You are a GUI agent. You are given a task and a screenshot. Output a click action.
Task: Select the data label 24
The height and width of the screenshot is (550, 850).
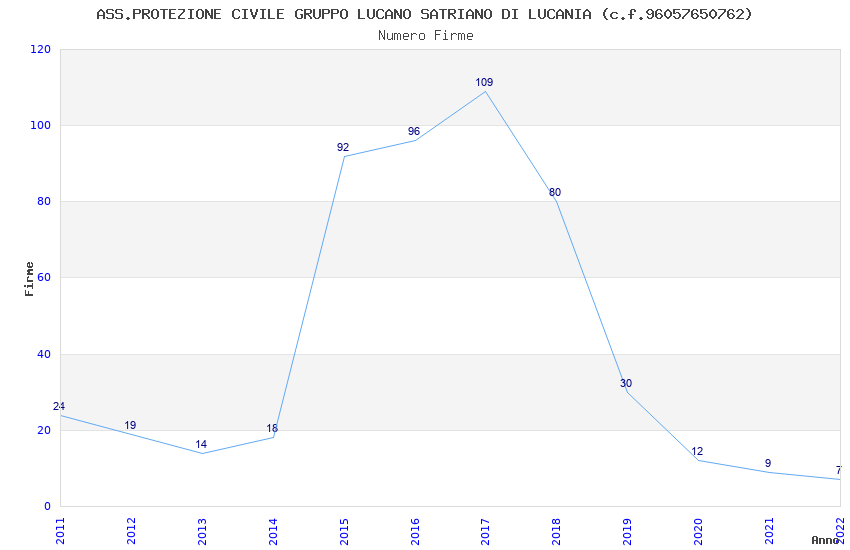pos(59,406)
